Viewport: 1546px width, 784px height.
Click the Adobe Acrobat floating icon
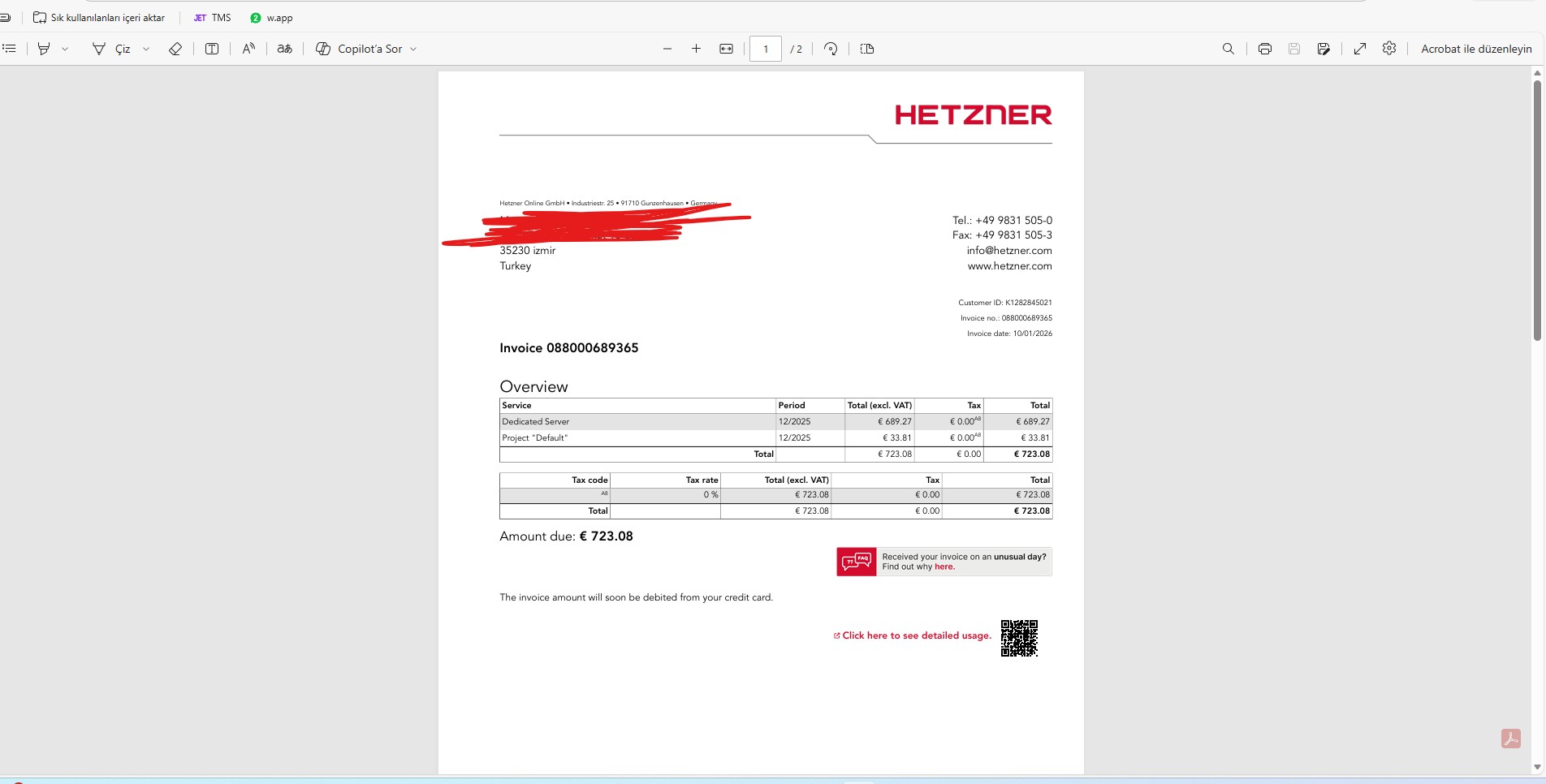click(1511, 739)
